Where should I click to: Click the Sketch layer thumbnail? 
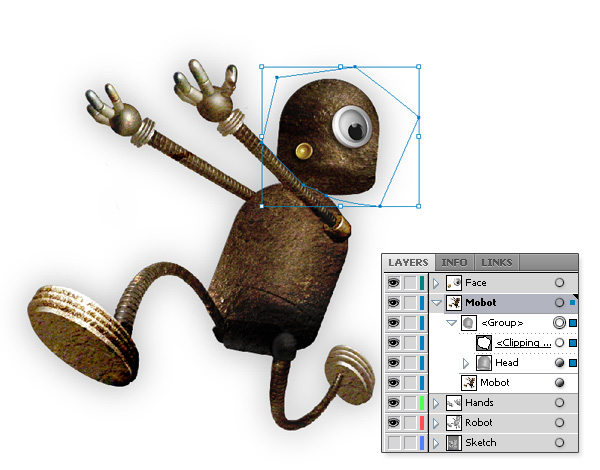(x=454, y=443)
